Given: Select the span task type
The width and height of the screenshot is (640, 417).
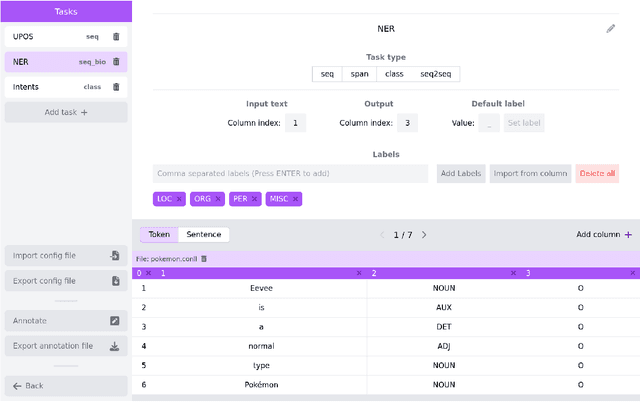Looking at the screenshot, I should coord(359,74).
